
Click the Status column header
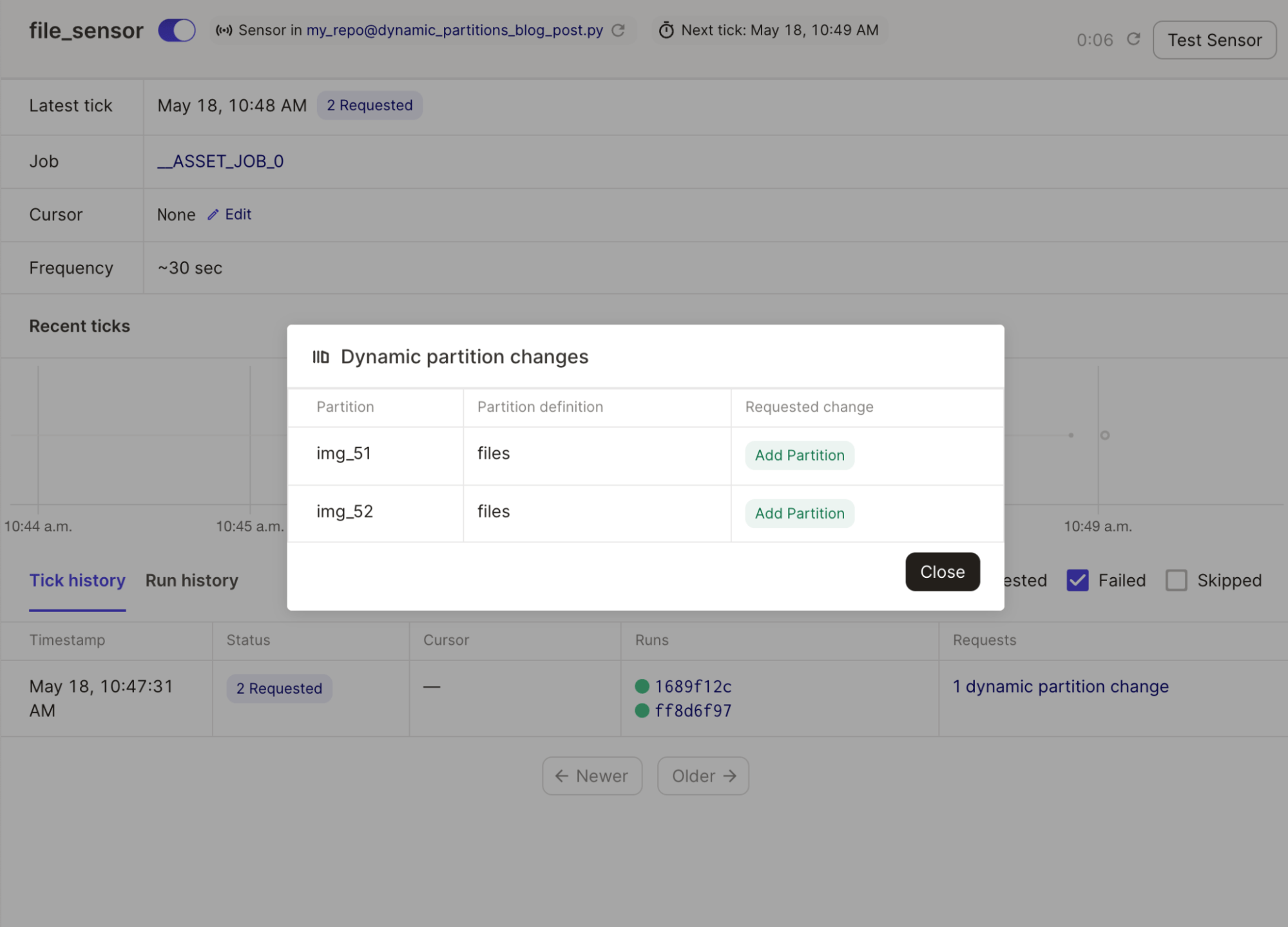[x=248, y=640]
